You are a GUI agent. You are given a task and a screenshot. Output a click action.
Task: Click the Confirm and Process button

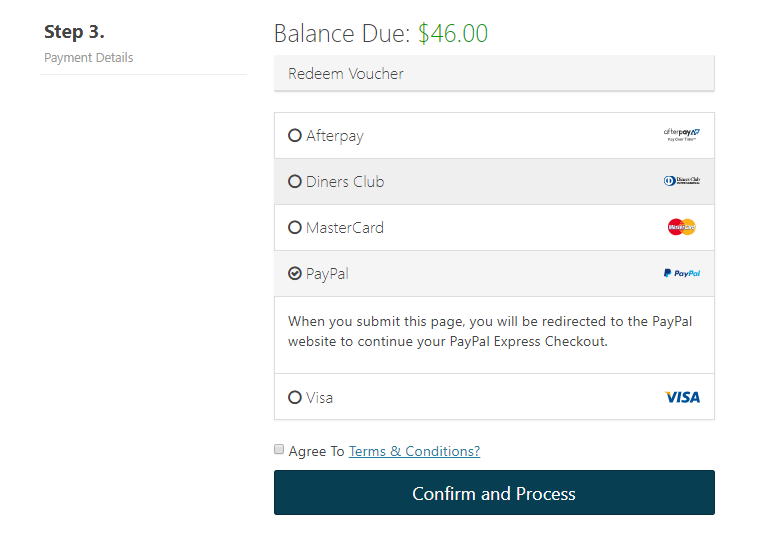[494, 493]
